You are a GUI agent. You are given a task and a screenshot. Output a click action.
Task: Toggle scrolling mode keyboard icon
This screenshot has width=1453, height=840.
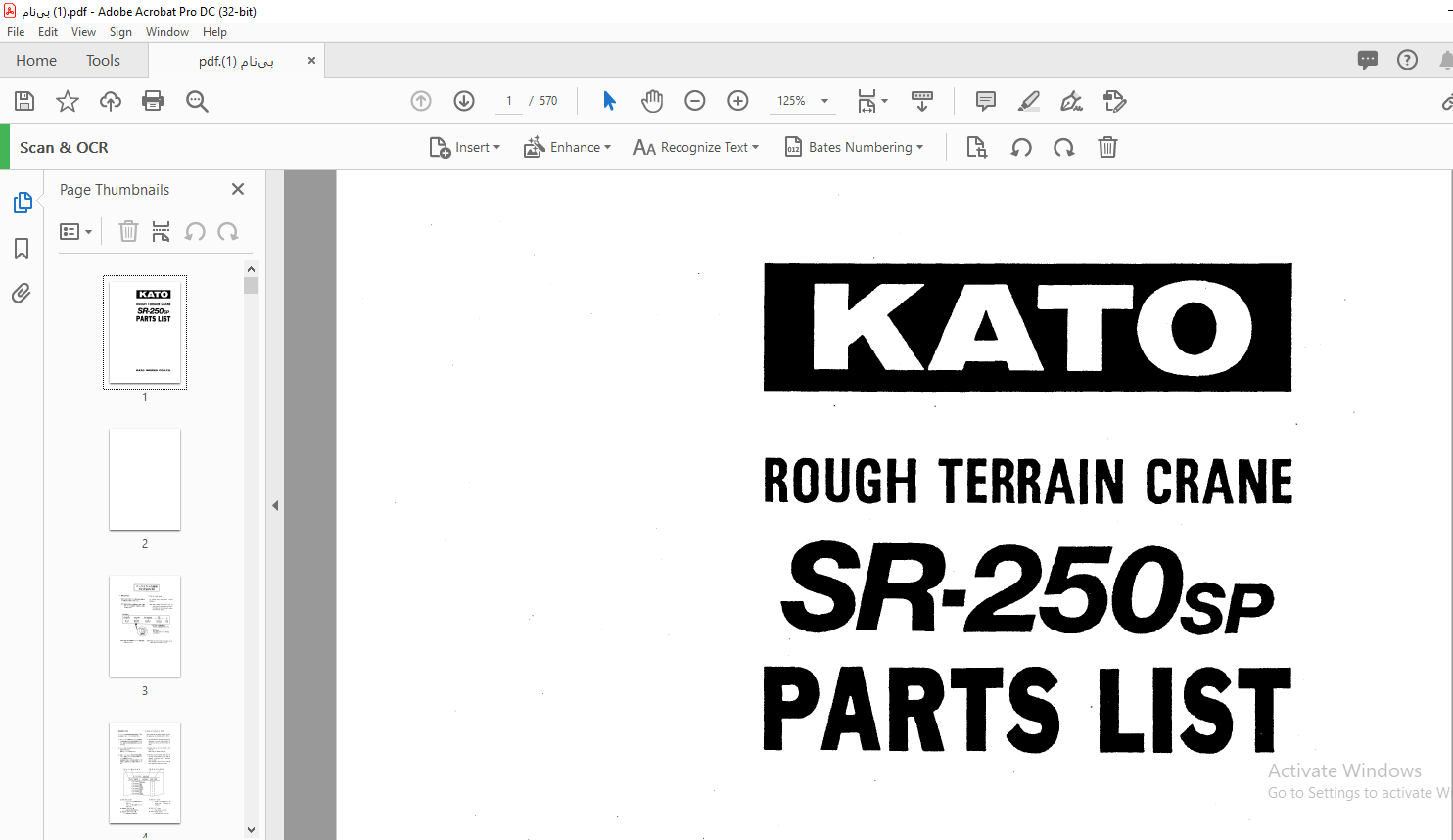pyautogui.click(x=922, y=101)
